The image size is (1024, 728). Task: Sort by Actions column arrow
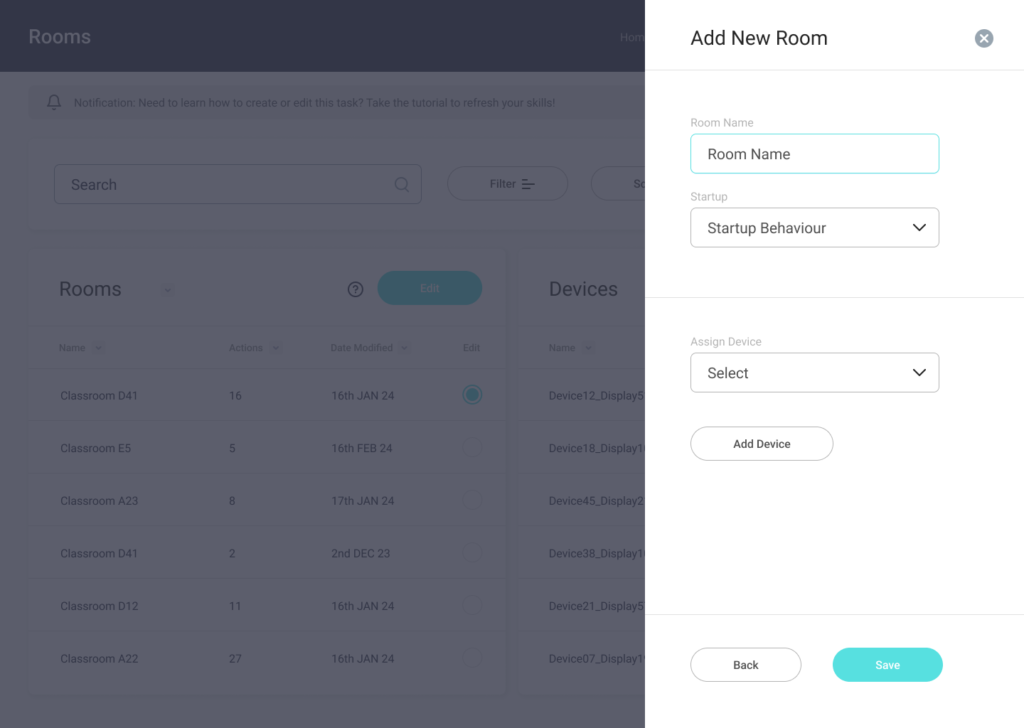point(275,348)
